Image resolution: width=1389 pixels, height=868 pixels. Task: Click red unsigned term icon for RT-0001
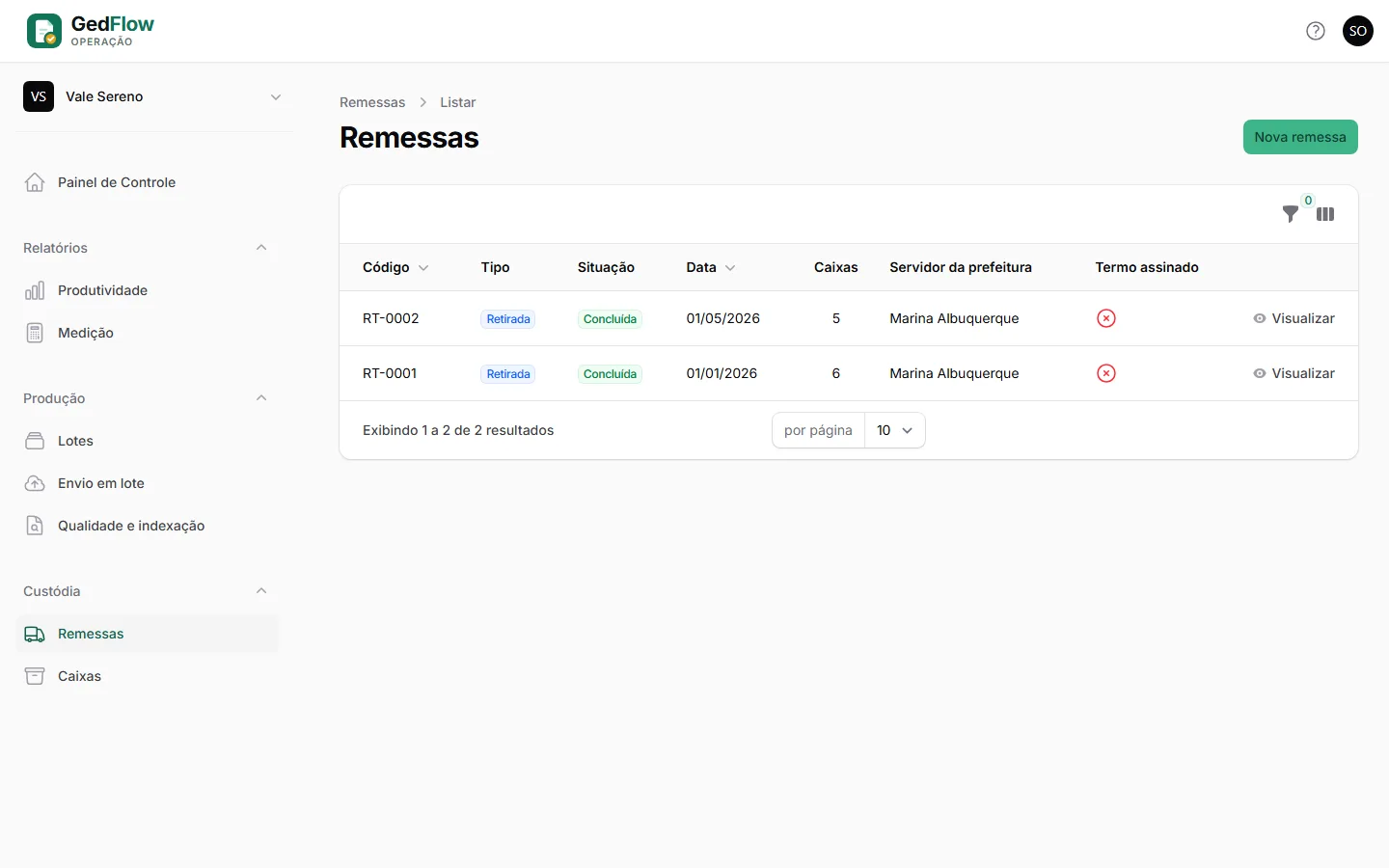[1106, 373]
